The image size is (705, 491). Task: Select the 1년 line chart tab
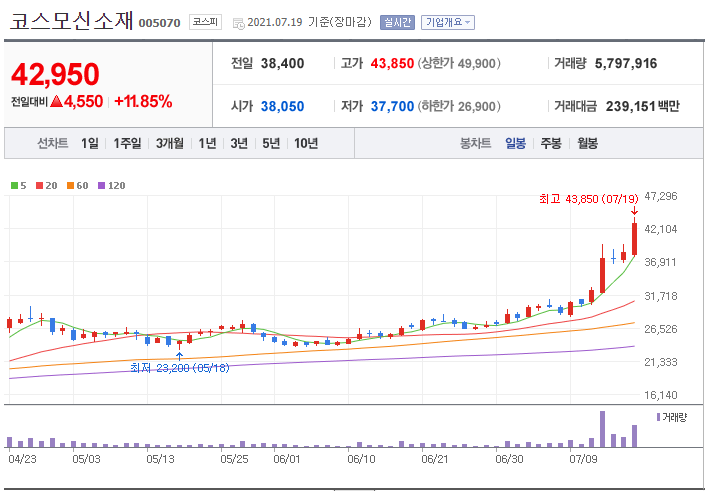click(x=207, y=143)
